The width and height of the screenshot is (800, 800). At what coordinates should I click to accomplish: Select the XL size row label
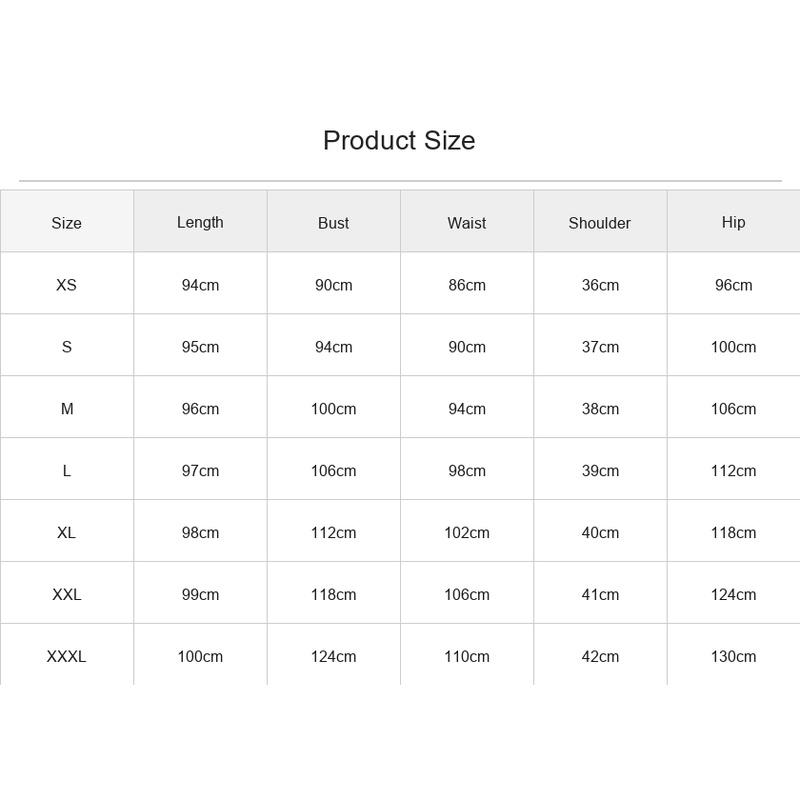[66, 533]
